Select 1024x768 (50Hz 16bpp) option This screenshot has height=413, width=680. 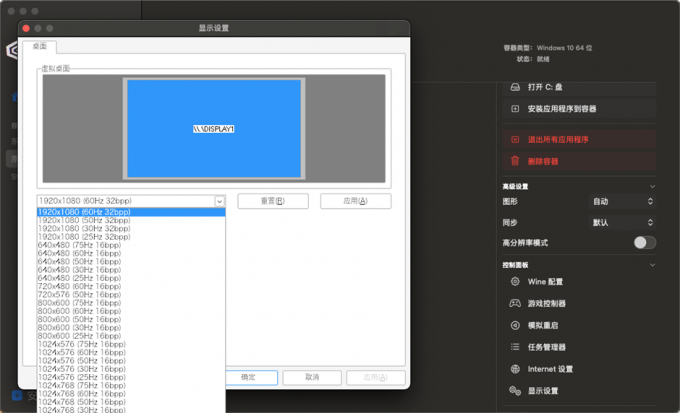tap(131, 402)
